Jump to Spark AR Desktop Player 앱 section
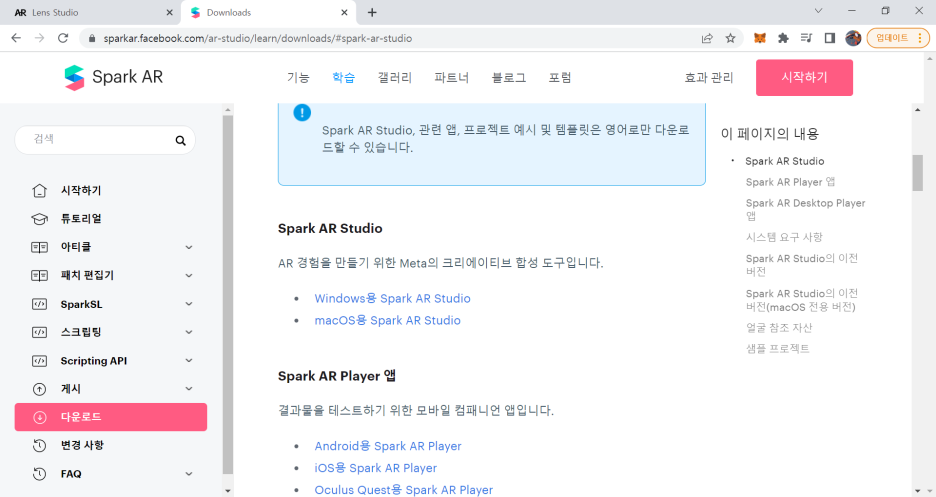The image size is (936, 497). (x=805, y=209)
